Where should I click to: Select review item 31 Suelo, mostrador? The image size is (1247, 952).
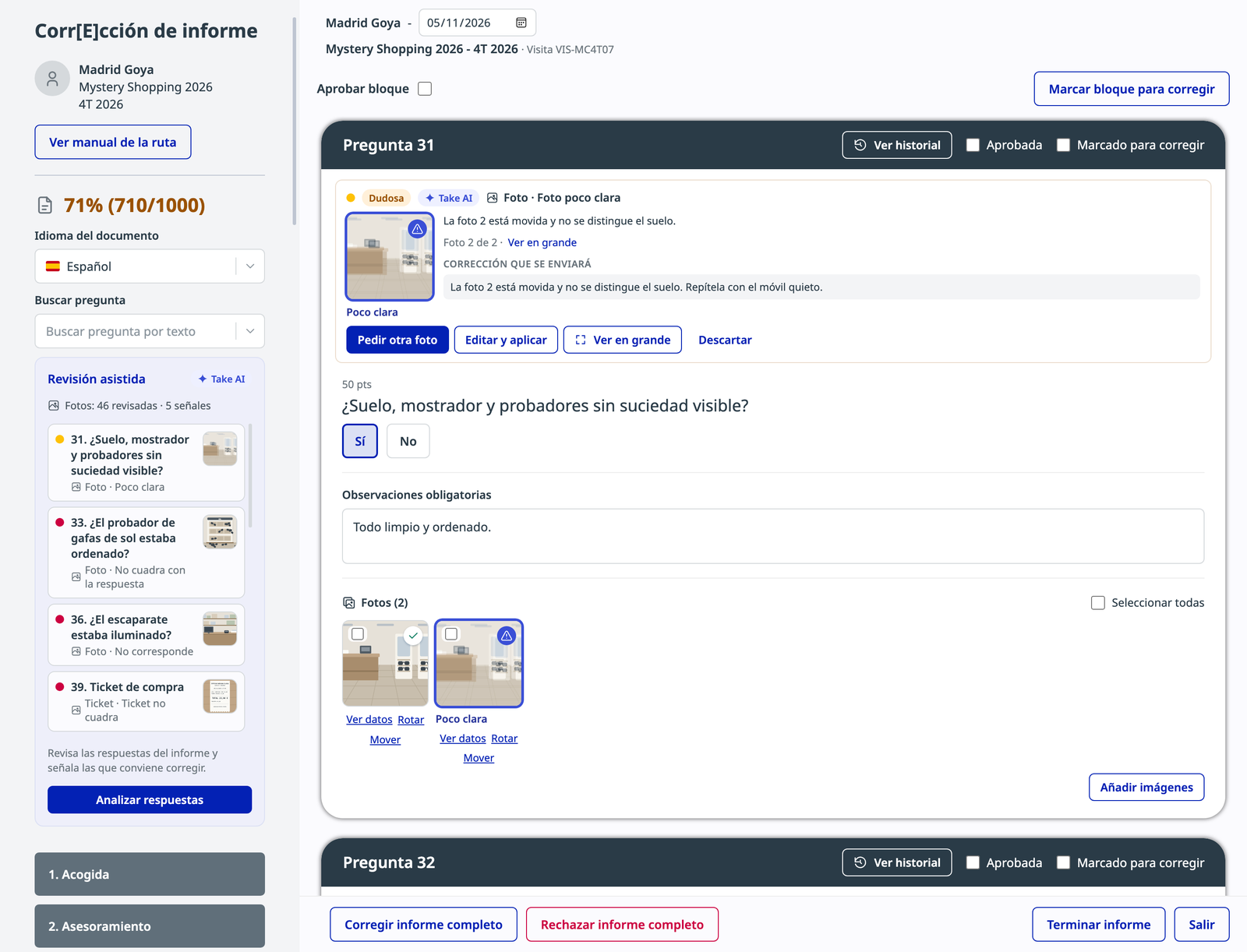[147, 463]
